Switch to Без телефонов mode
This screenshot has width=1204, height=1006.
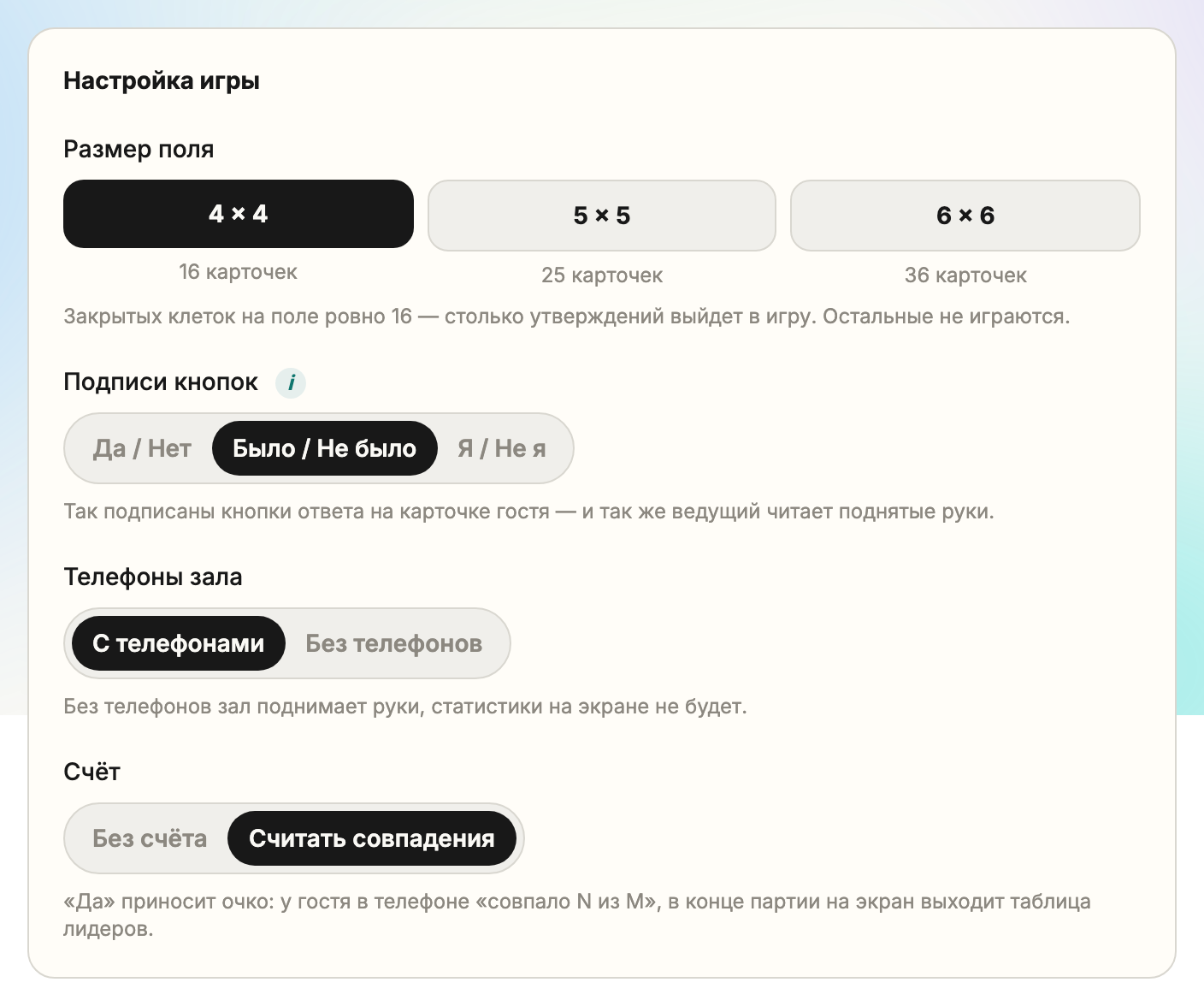[394, 643]
